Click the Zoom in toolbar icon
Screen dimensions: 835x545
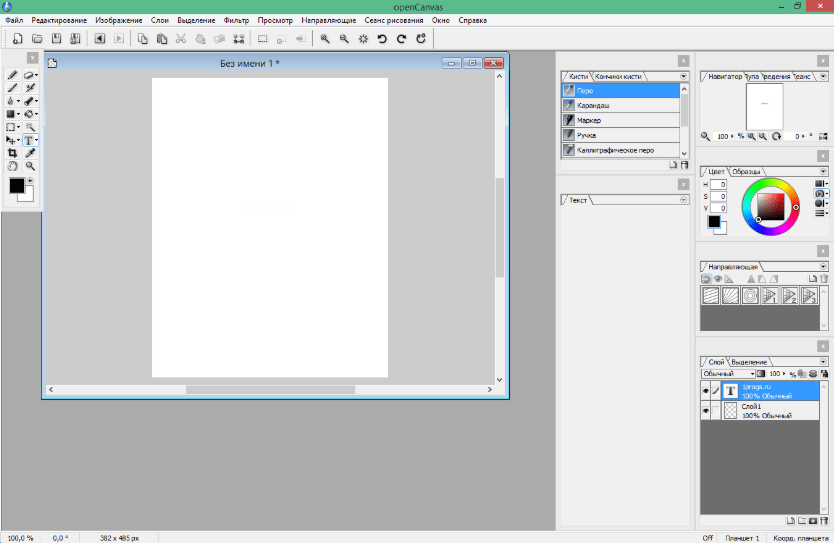pos(324,39)
